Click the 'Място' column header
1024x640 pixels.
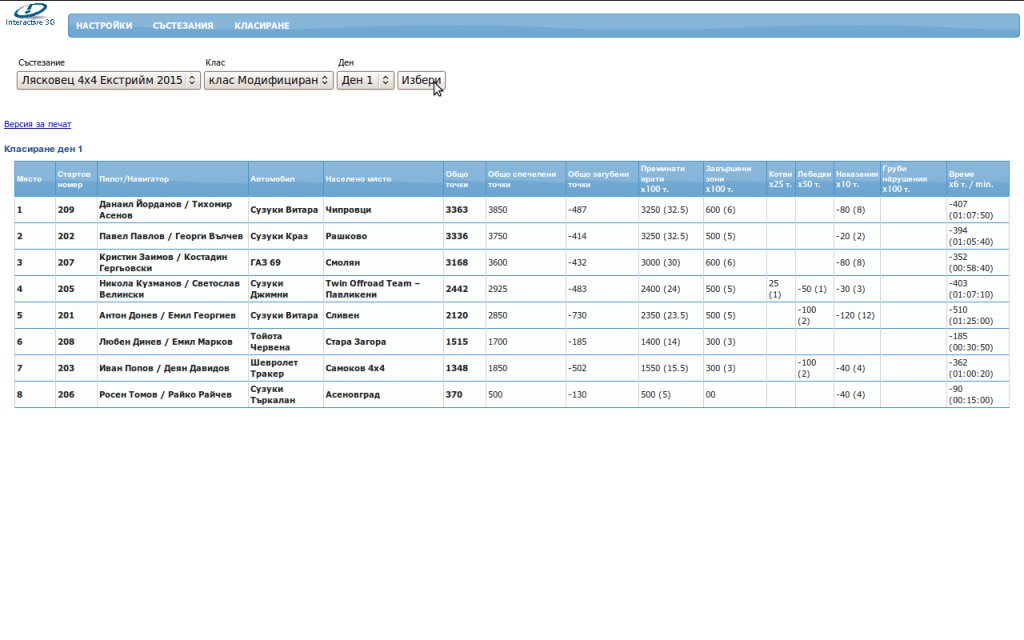point(35,179)
